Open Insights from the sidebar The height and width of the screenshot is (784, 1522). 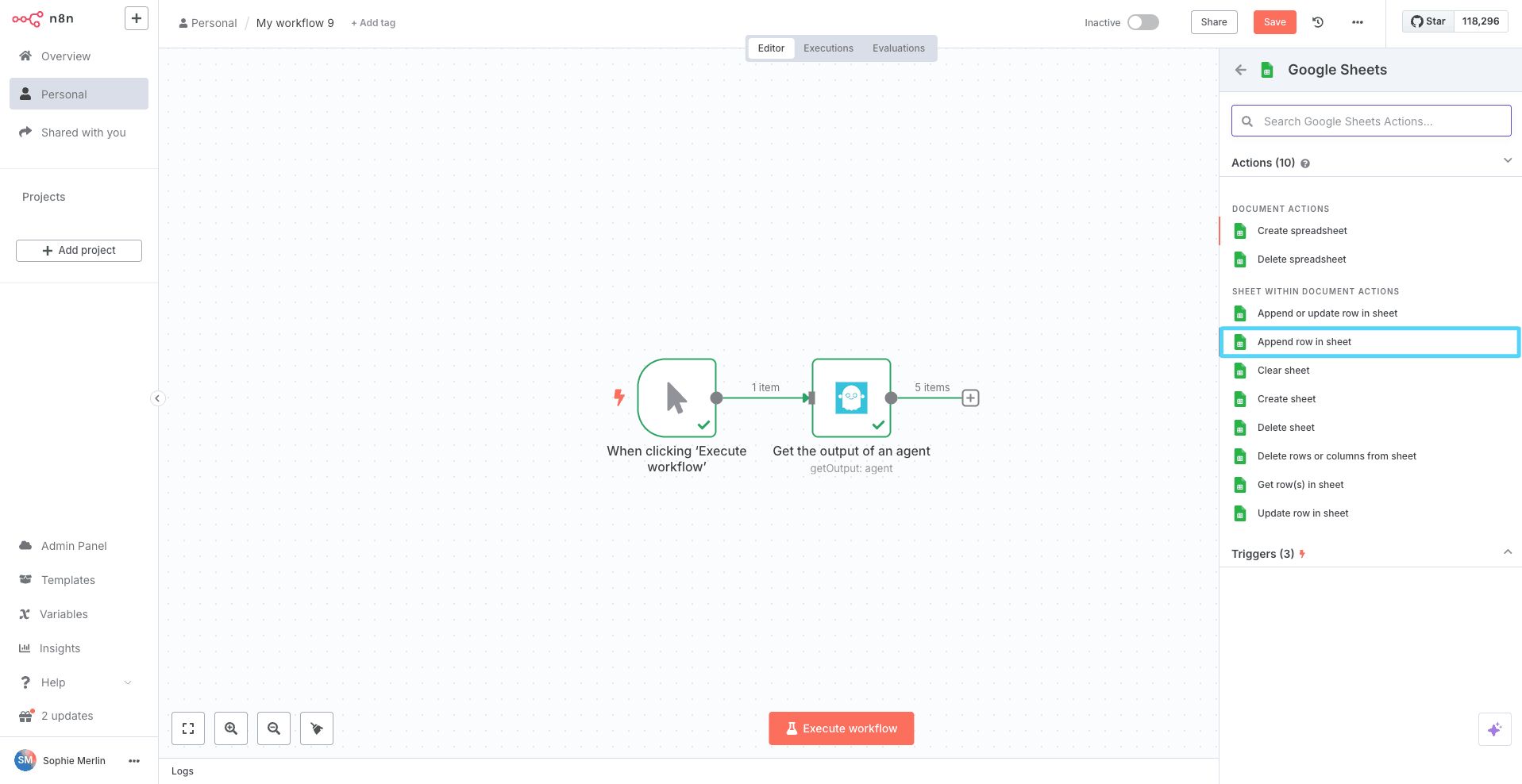[x=79, y=648]
